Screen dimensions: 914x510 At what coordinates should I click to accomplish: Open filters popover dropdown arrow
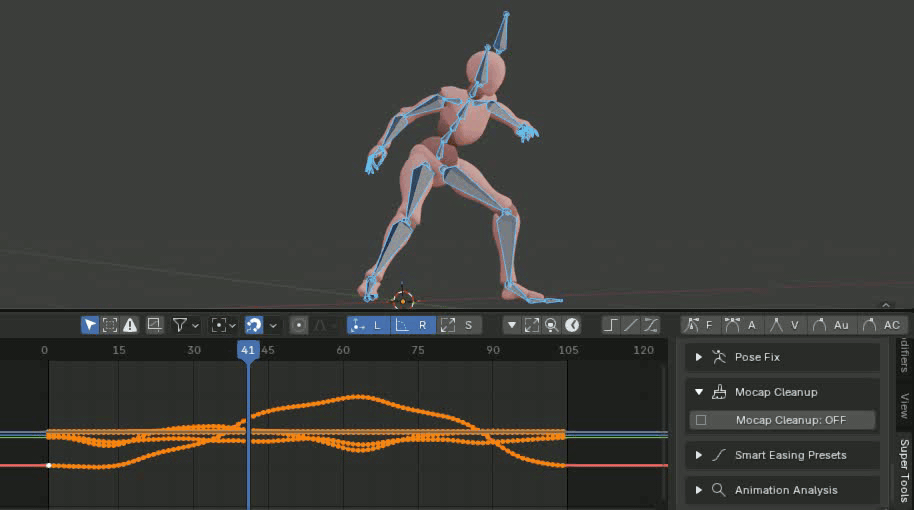pyautogui.click(x=195, y=326)
